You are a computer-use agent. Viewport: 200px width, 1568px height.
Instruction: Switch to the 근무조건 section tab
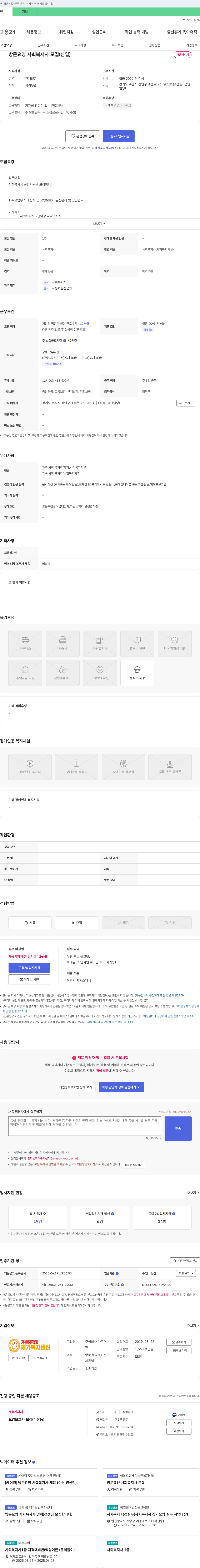pos(43,45)
